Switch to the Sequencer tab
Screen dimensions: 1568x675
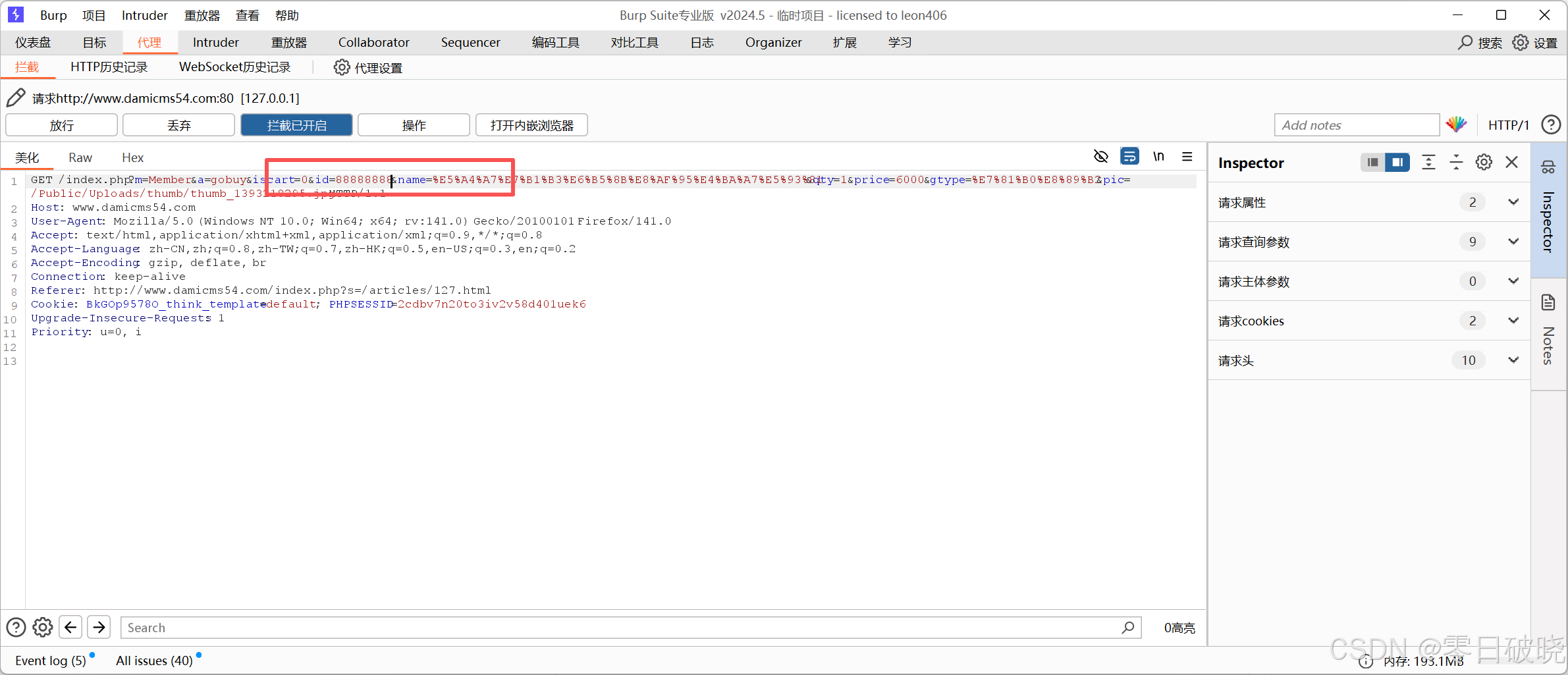pyautogui.click(x=470, y=43)
